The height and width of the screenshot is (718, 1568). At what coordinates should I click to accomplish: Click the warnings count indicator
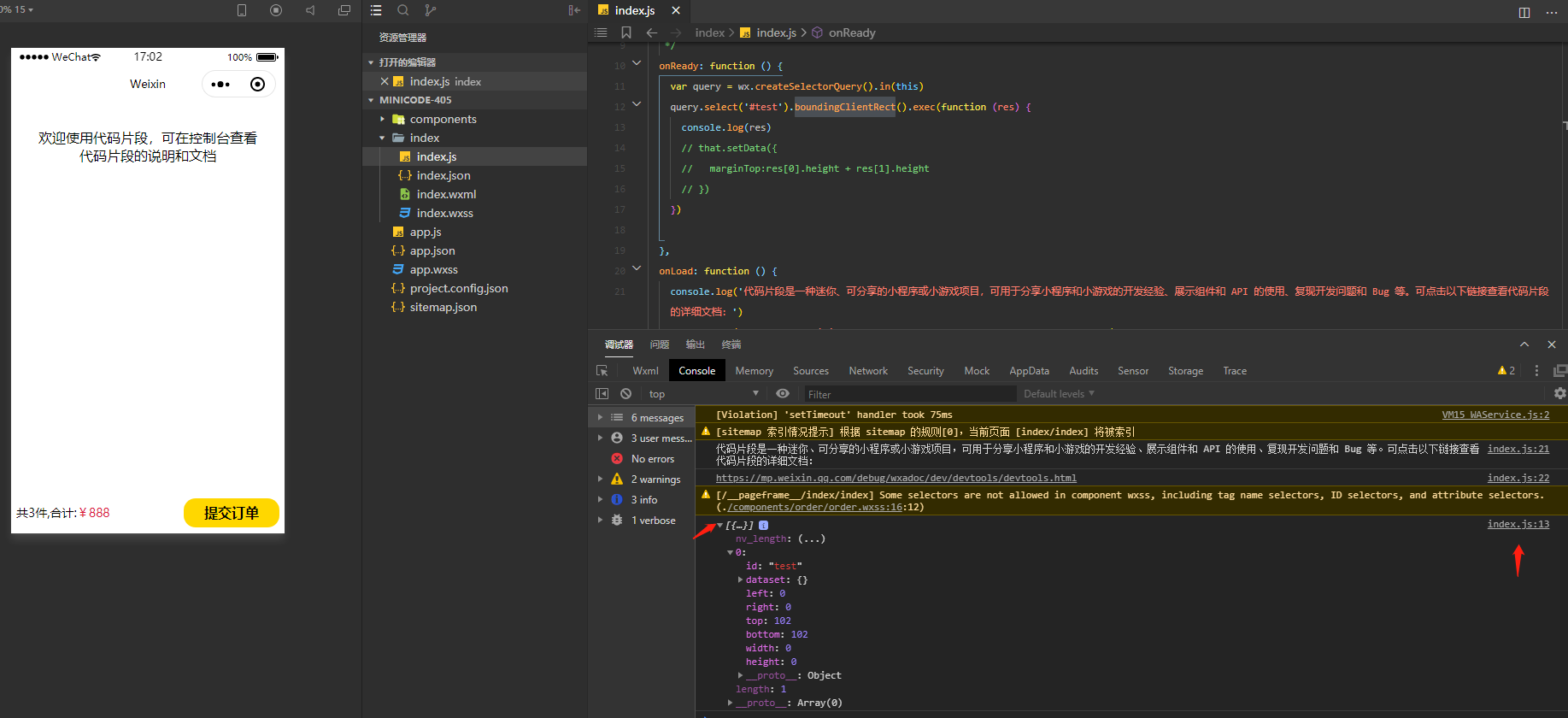point(1506,371)
